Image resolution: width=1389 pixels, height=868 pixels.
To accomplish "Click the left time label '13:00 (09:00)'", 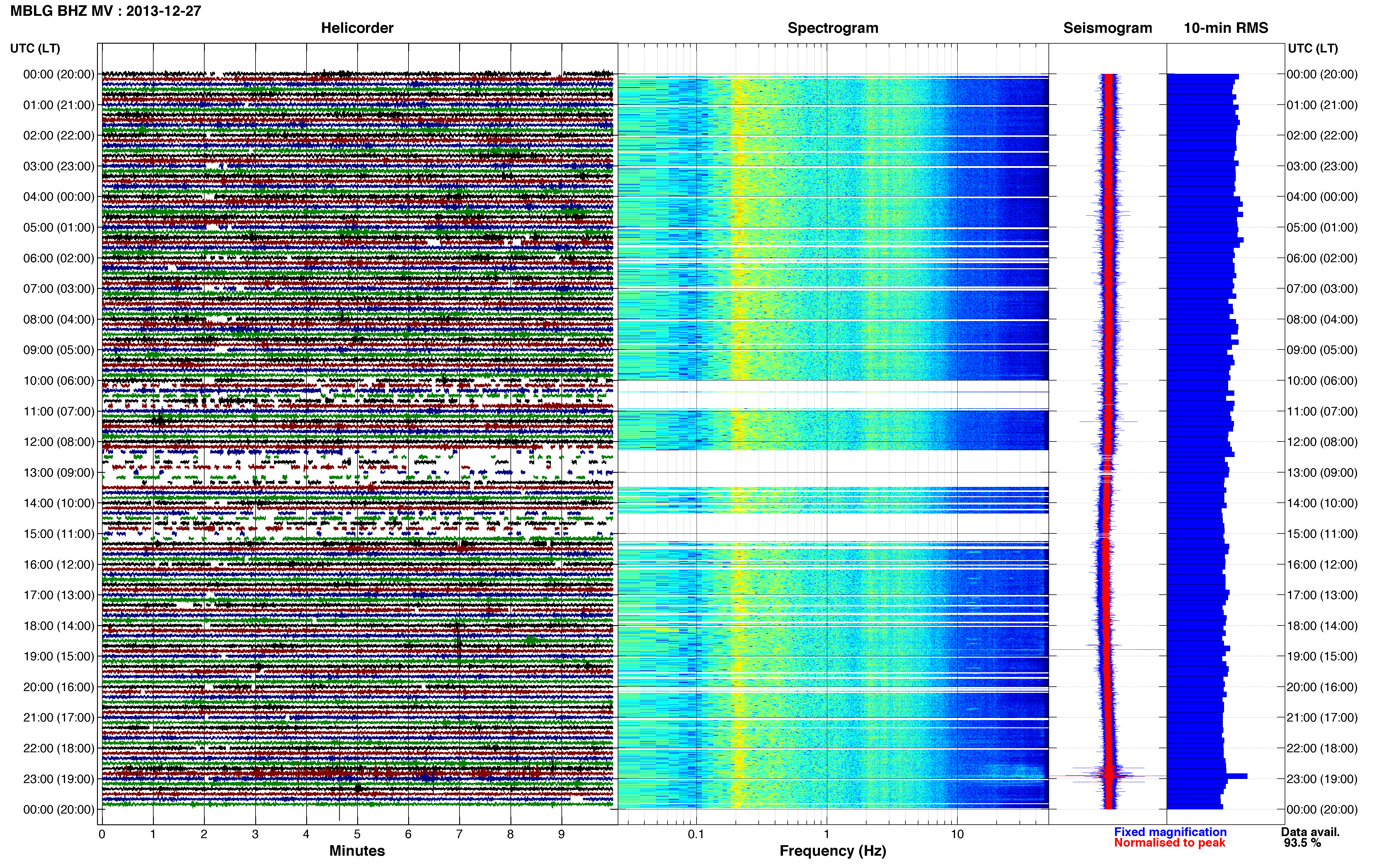I will coord(59,473).
